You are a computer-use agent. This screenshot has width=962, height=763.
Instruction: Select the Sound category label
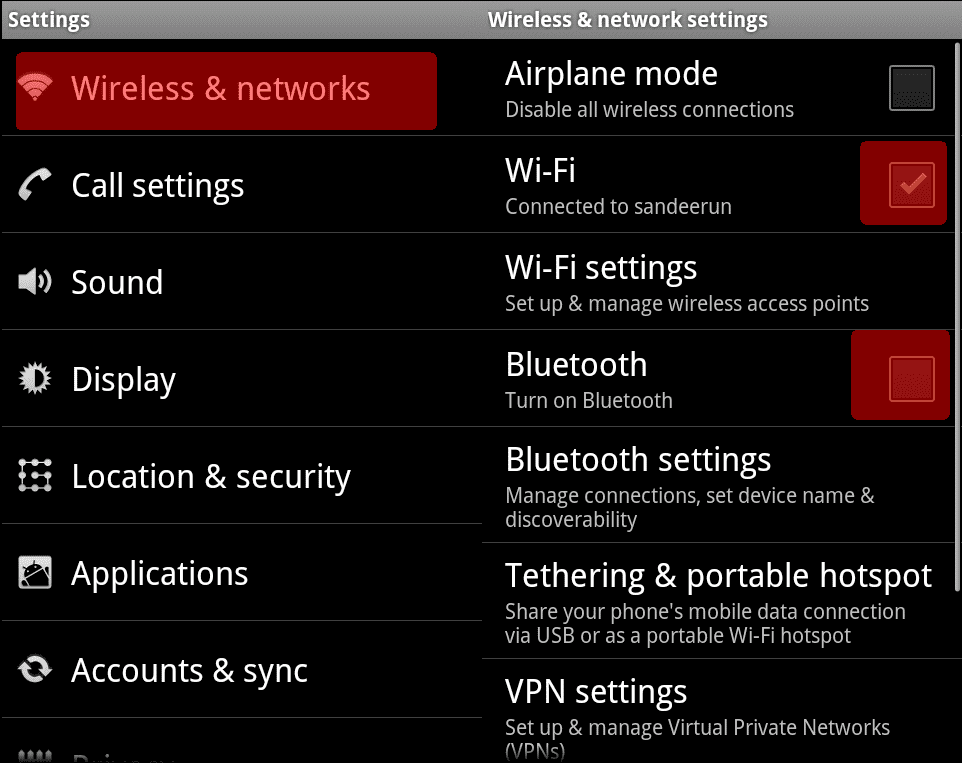pyautogui.click(x=117, y=283)
